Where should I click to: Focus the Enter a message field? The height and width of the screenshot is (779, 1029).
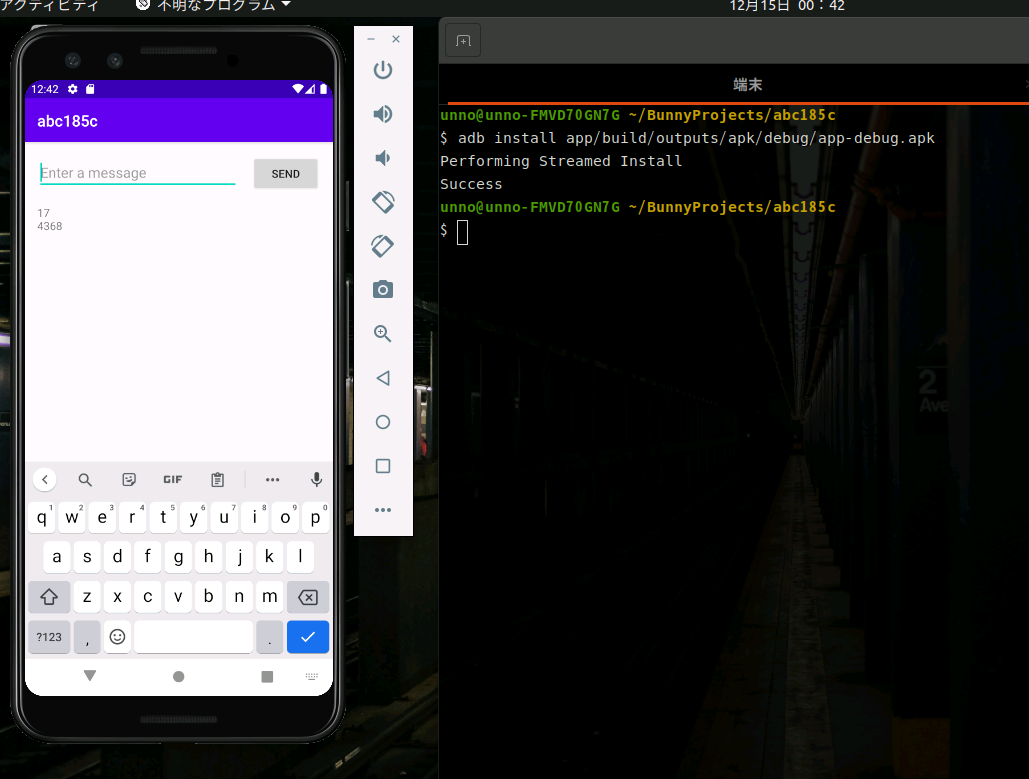pyautogui.click(x=138, y=173)
